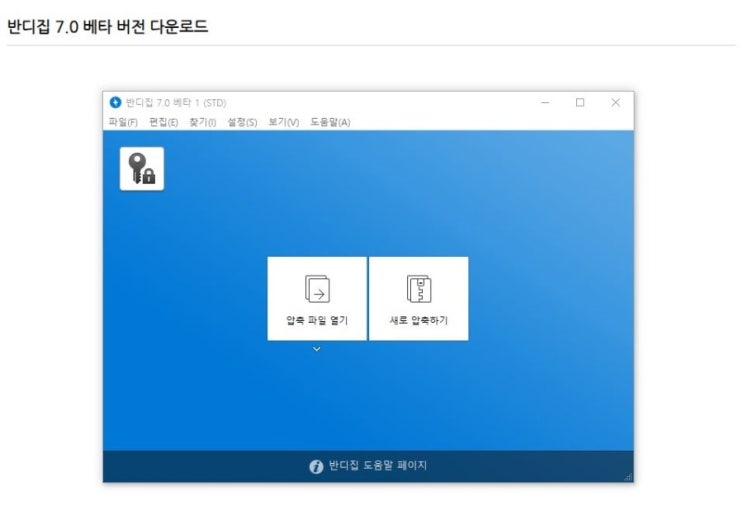Click the Bandizip logo in the title bar
This screenshot has height=515, width=743.
pyautogui.click(x=115, y=102)
